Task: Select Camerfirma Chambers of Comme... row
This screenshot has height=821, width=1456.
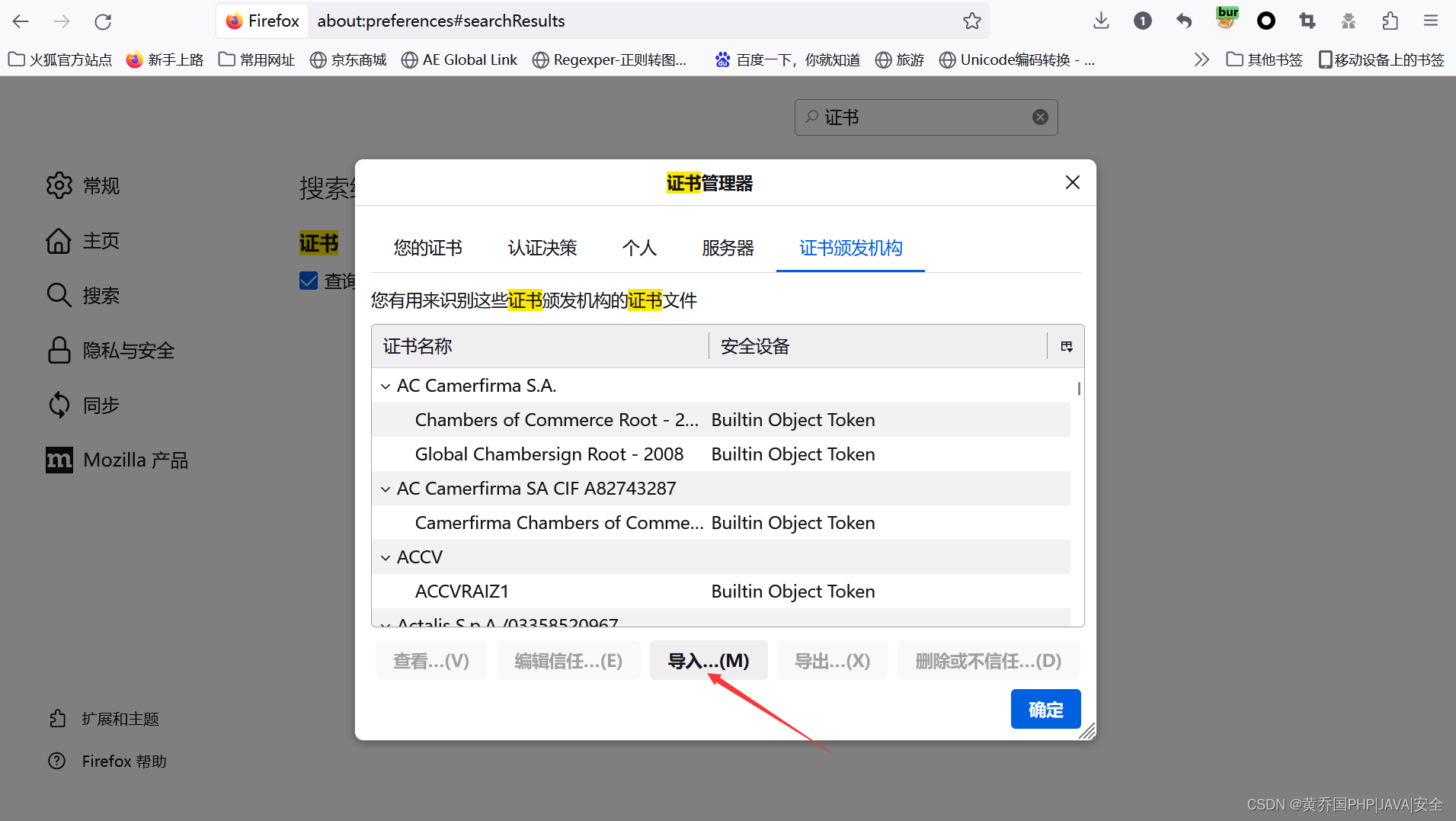Action: 721,524
